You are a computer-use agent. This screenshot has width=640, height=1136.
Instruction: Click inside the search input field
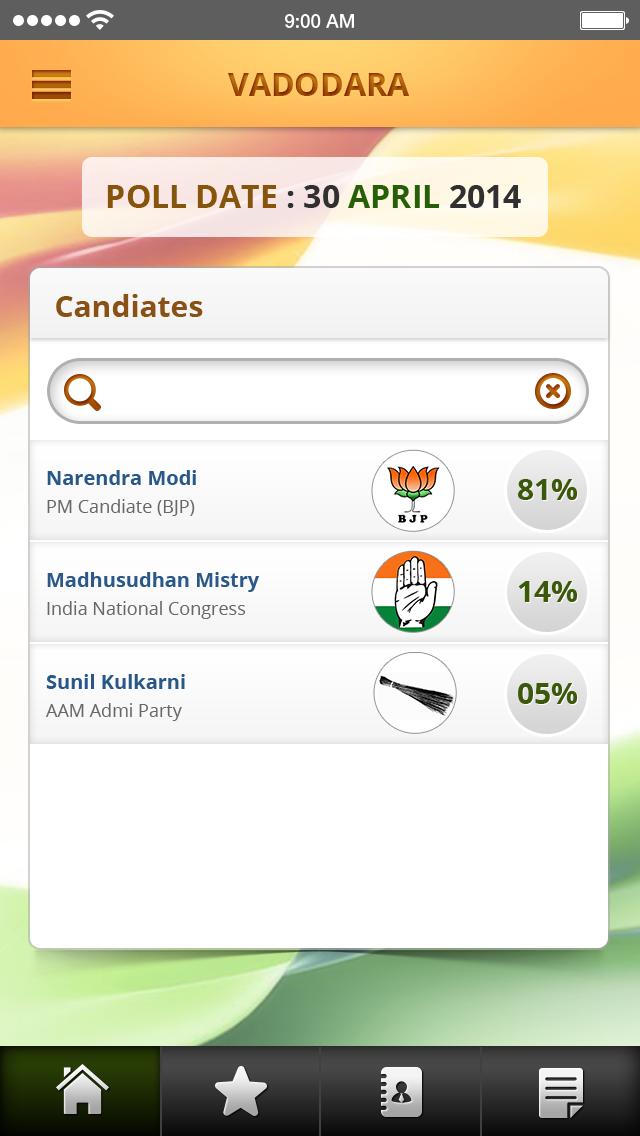300,390
